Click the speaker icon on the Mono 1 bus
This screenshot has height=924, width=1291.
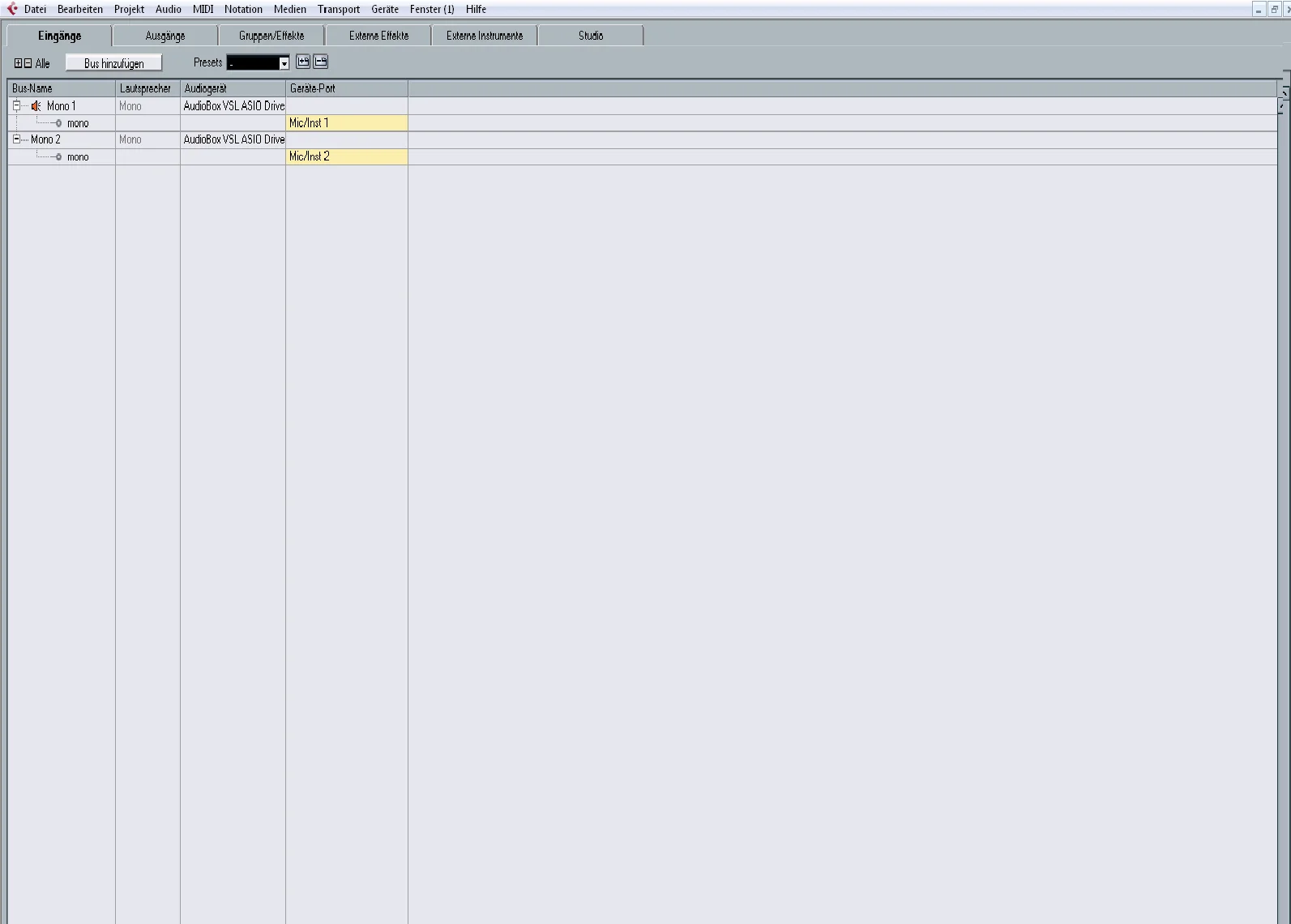(x=36, y=106)
